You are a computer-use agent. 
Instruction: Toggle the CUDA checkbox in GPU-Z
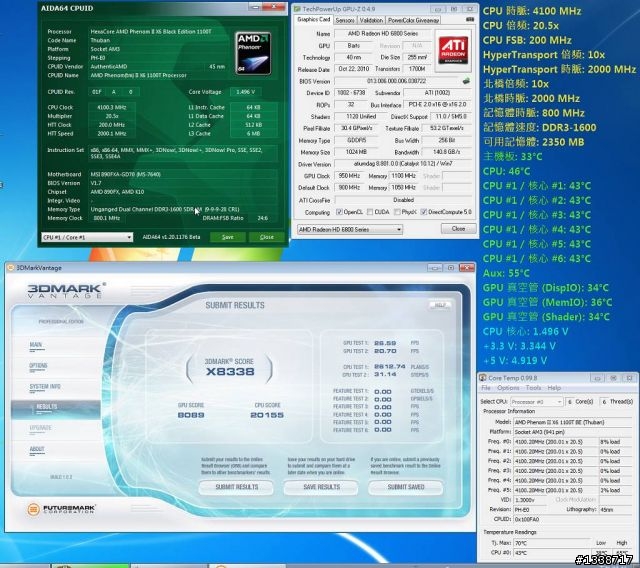369,212
